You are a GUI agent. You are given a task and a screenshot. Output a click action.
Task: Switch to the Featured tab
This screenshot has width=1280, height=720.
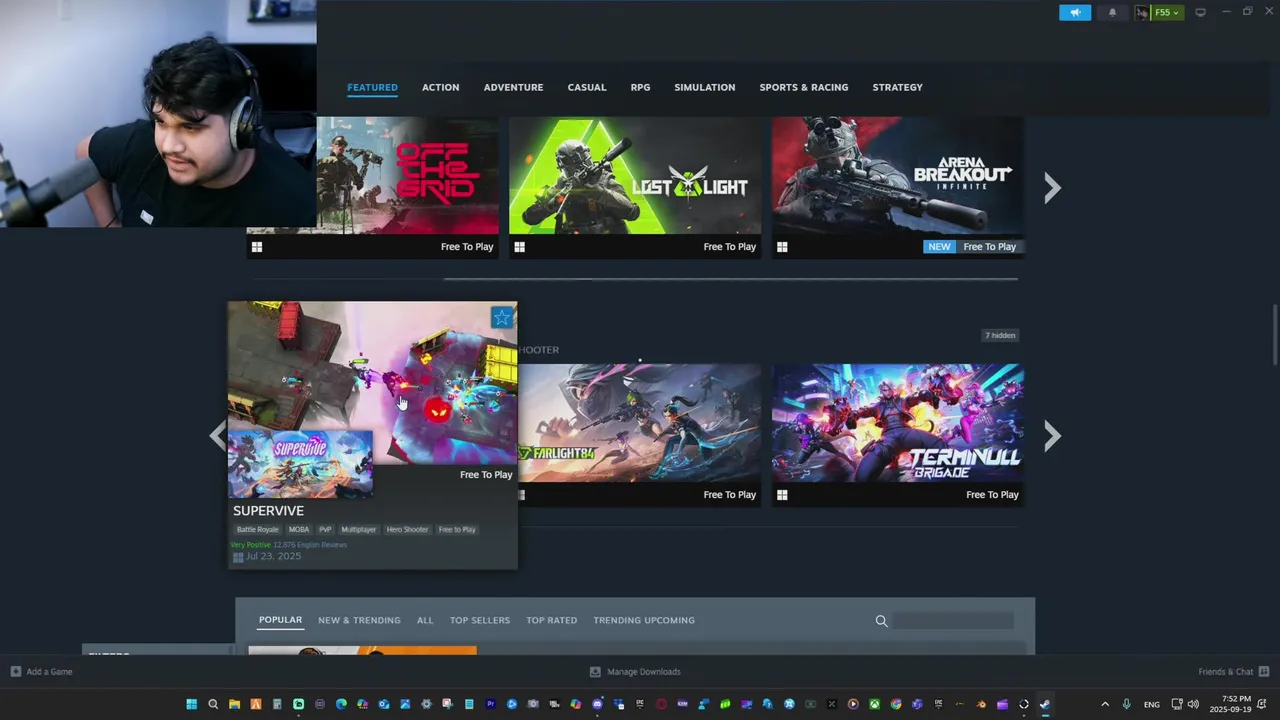[372, 87]
